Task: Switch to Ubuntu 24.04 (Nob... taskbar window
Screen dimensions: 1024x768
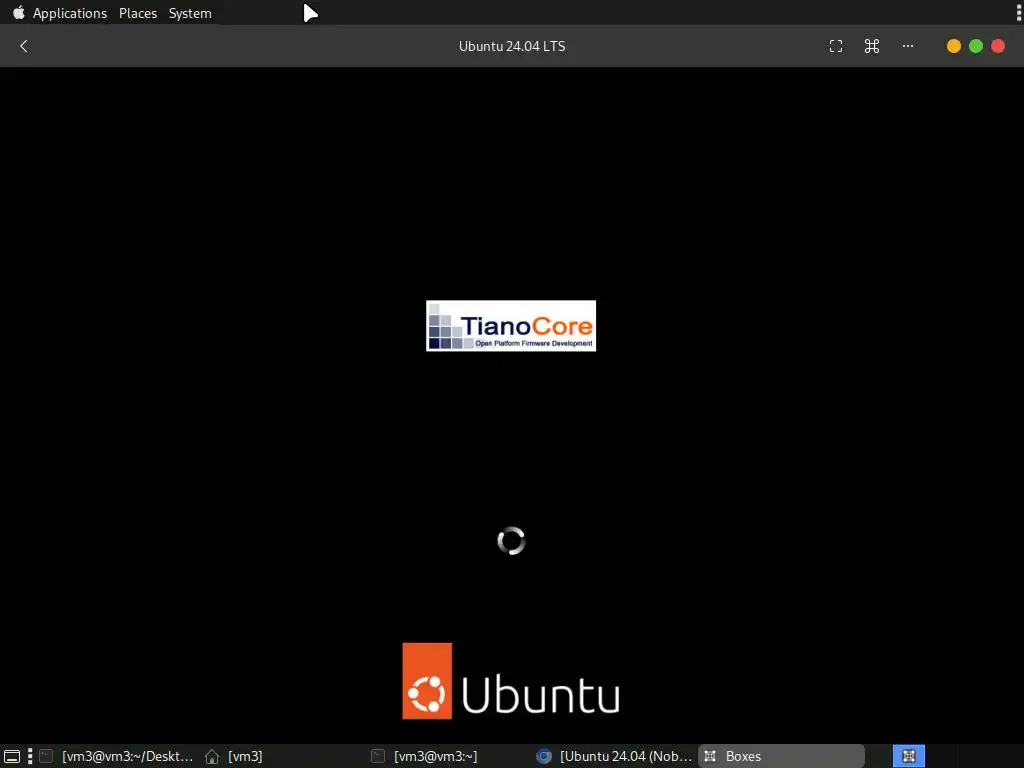Action: (x=614, y=756)
